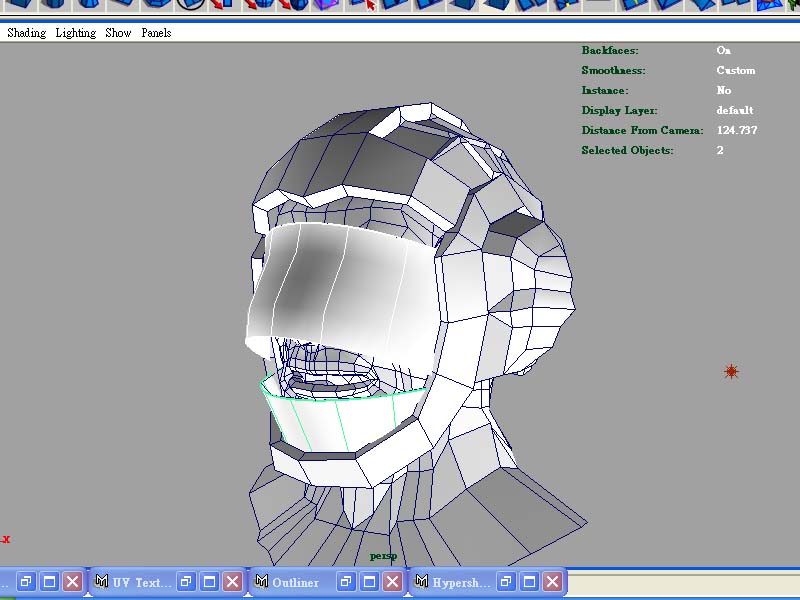Select the purple cube shelf icon

[x=327, y=5]
